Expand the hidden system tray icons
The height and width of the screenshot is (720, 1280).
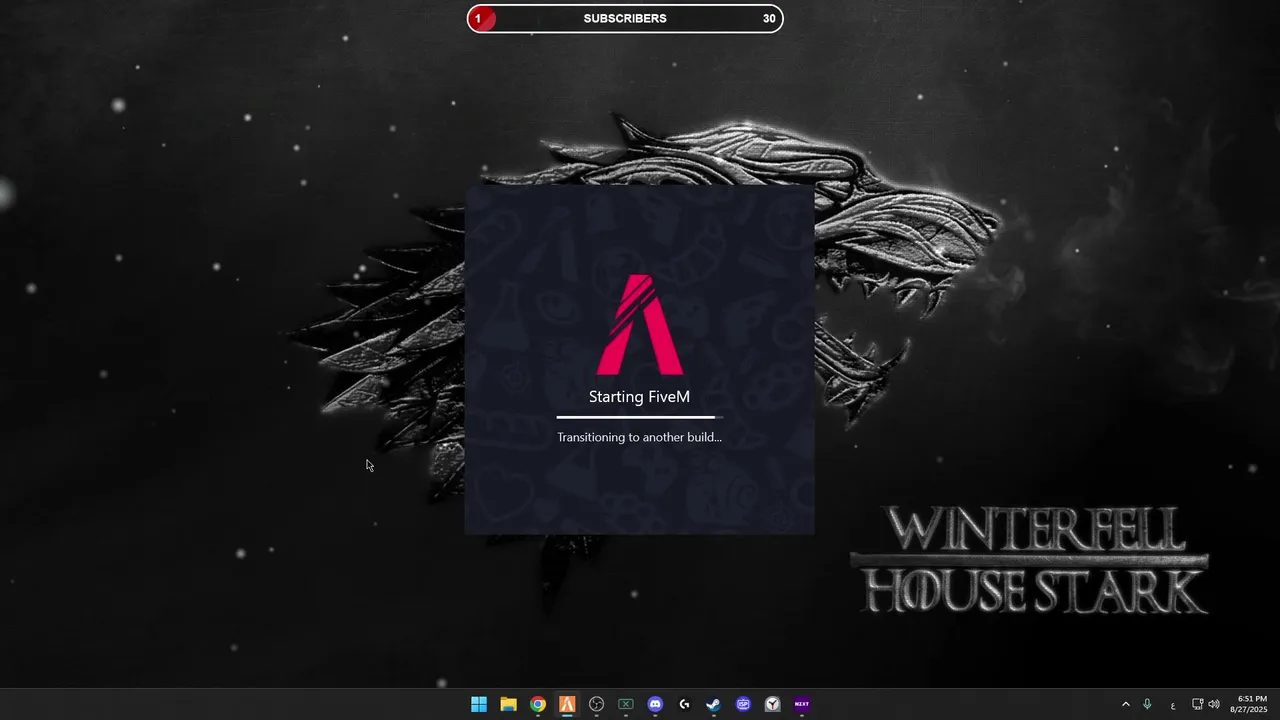[1125, 704]
